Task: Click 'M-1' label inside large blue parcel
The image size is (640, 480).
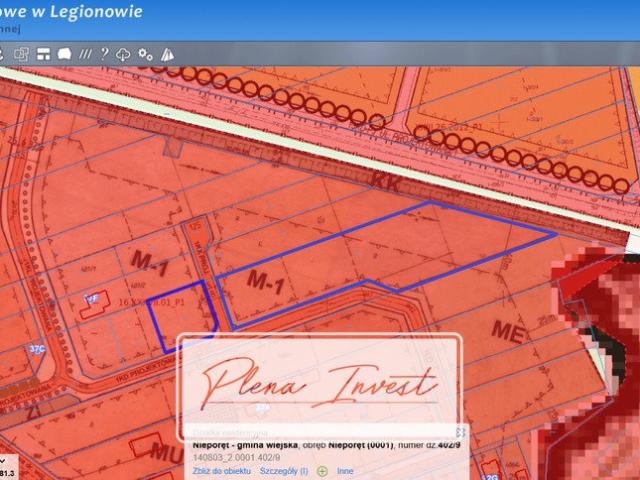Action: tap(266, 282)
